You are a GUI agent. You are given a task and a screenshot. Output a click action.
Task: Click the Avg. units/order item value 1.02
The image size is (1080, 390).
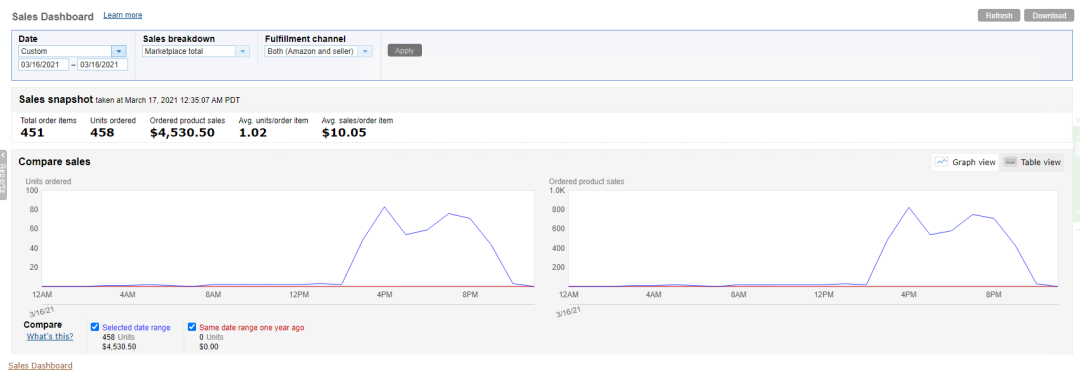(x=253, y=132)
